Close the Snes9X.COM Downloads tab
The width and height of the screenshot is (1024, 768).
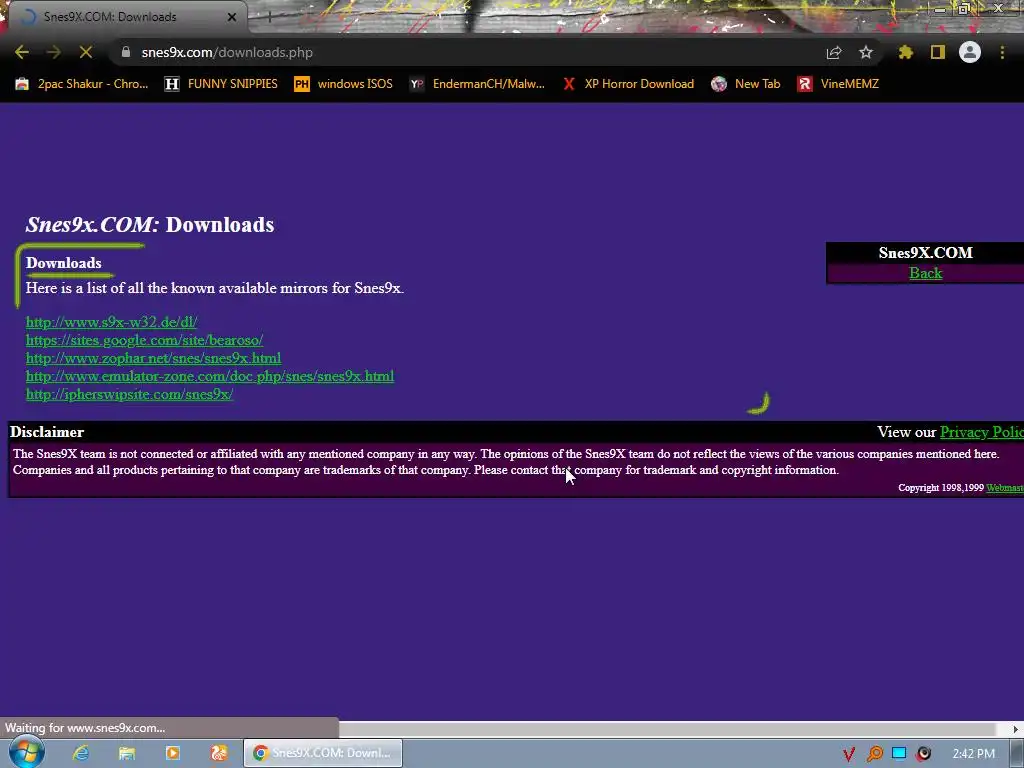232,17
